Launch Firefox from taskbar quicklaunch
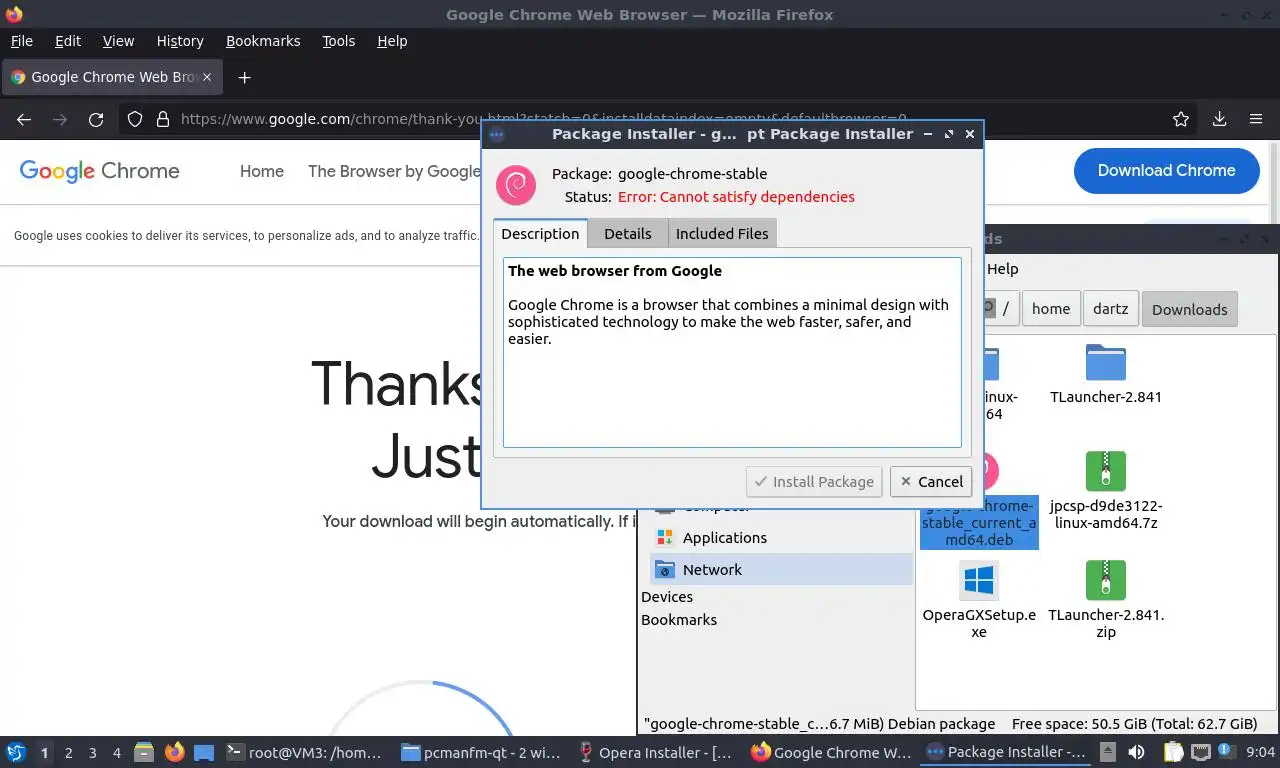 coord(174,752)
